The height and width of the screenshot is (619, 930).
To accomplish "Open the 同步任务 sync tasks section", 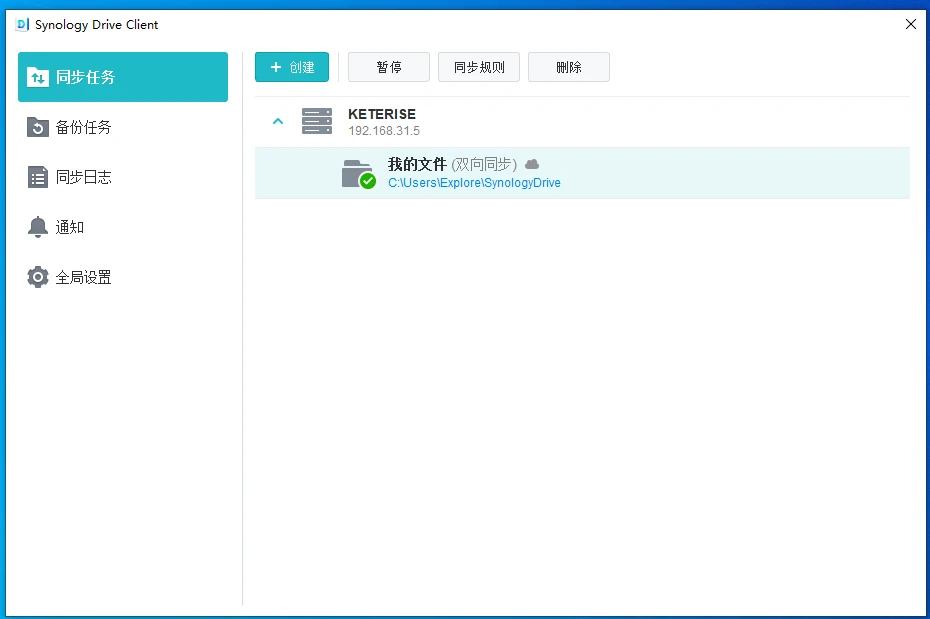I will (x=123, y=77).
